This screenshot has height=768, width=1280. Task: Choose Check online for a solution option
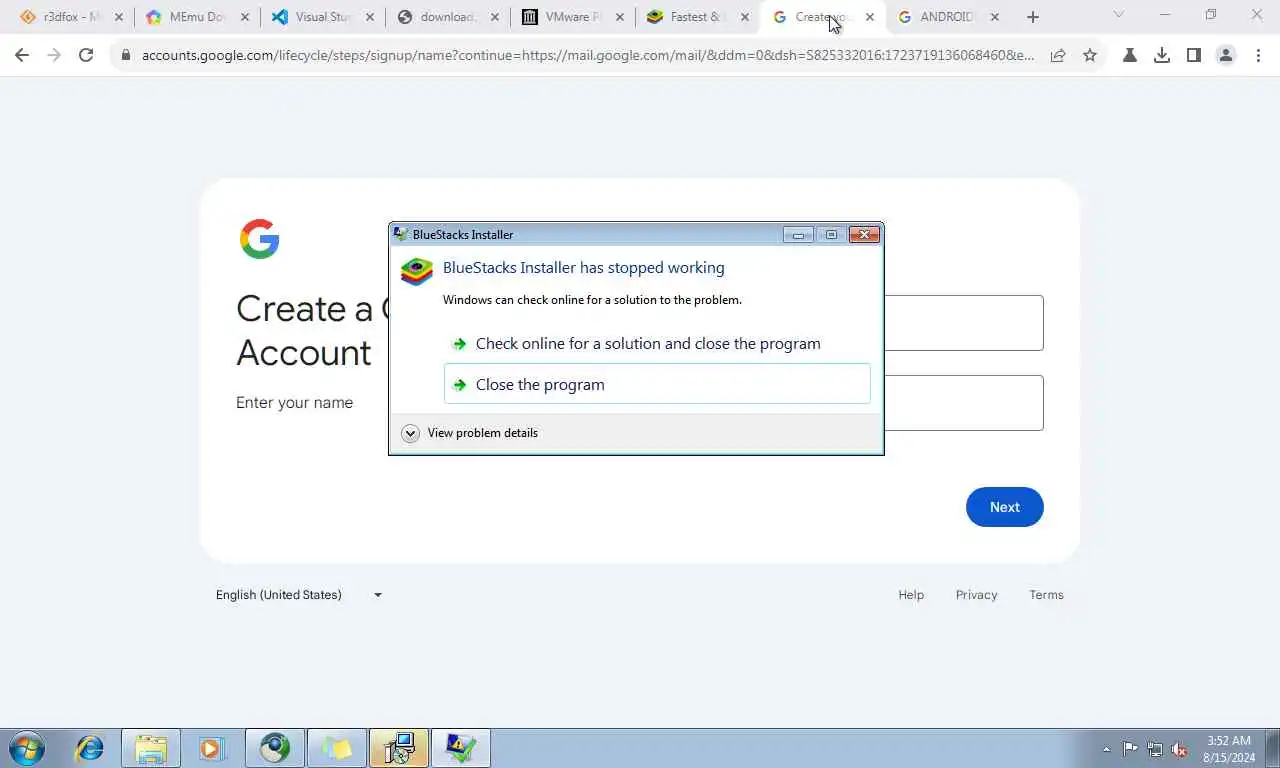657,343
